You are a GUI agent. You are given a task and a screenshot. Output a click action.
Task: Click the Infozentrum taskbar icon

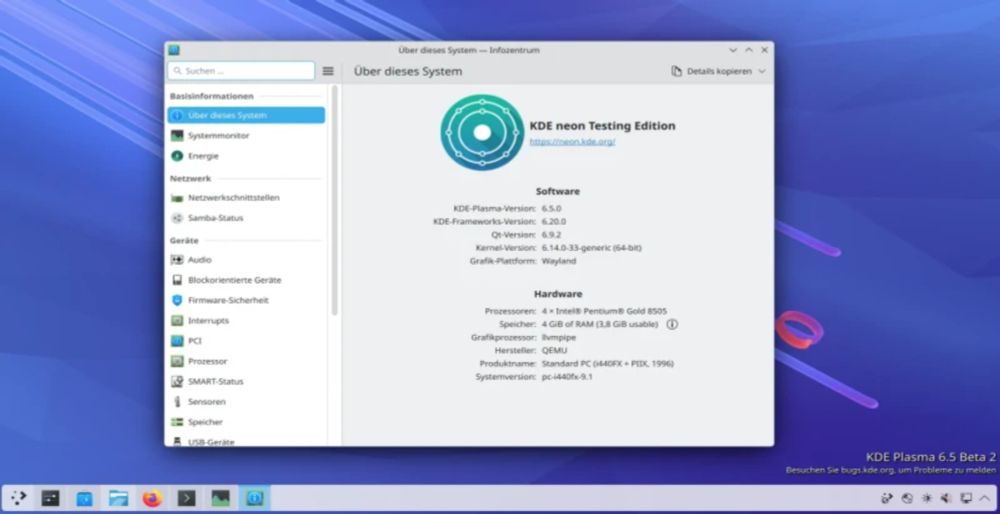pyautogui.click(x=254, y=497)
